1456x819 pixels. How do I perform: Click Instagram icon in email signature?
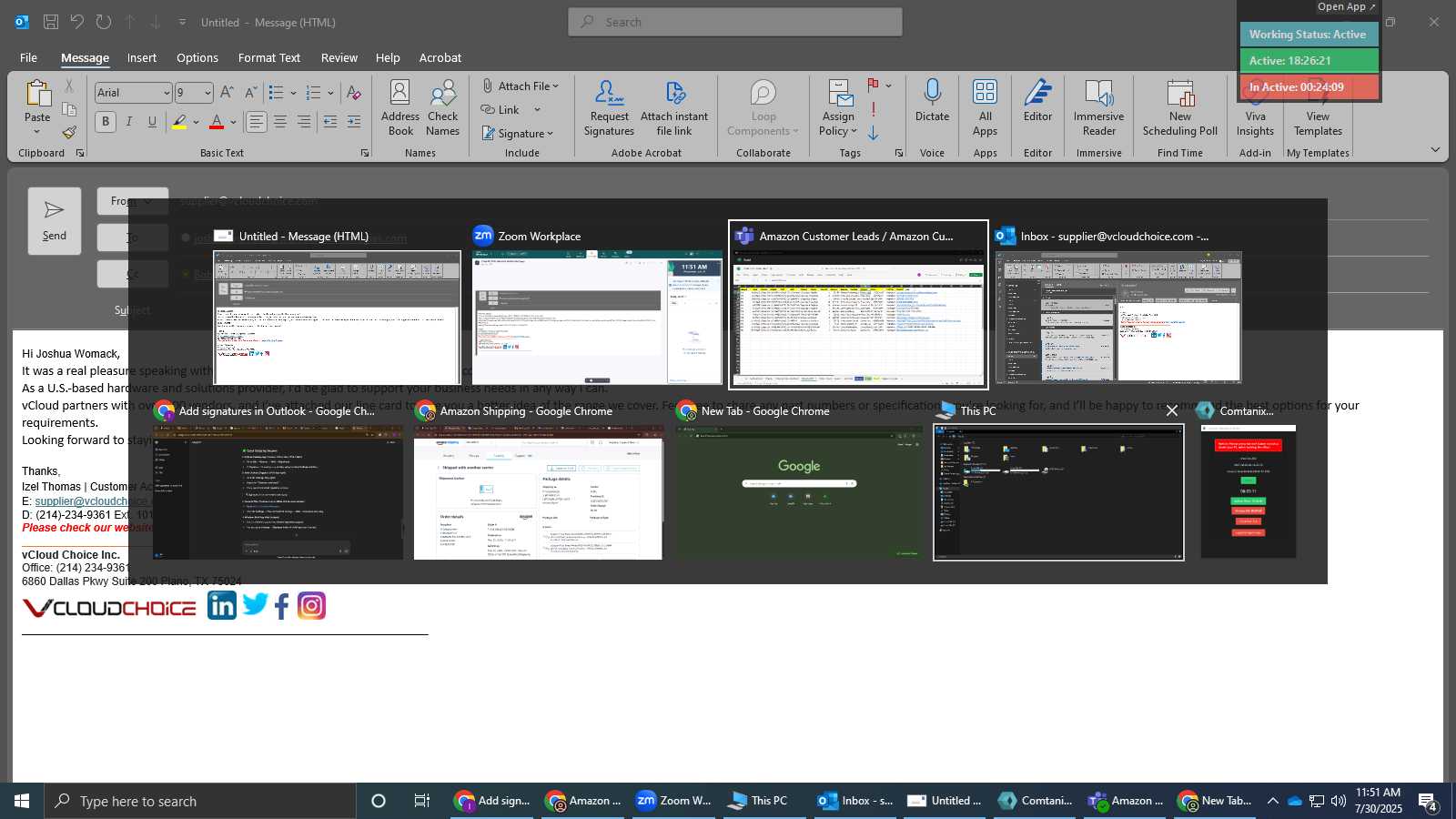pyautogui.click(x=311, y=606)
